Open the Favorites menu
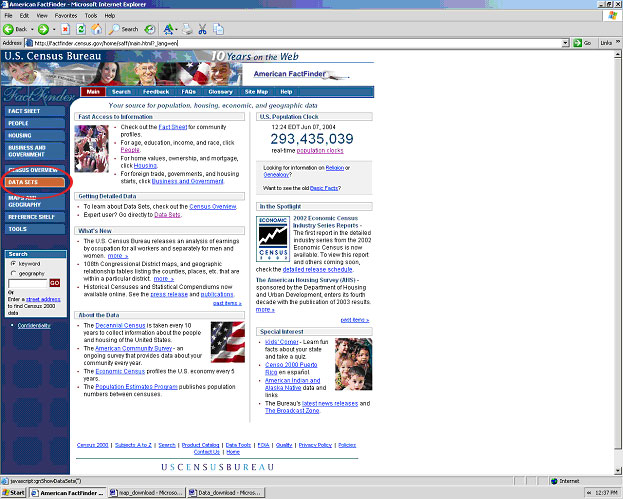623x499 pixels. pyautogui.click(x=66, y=15)
